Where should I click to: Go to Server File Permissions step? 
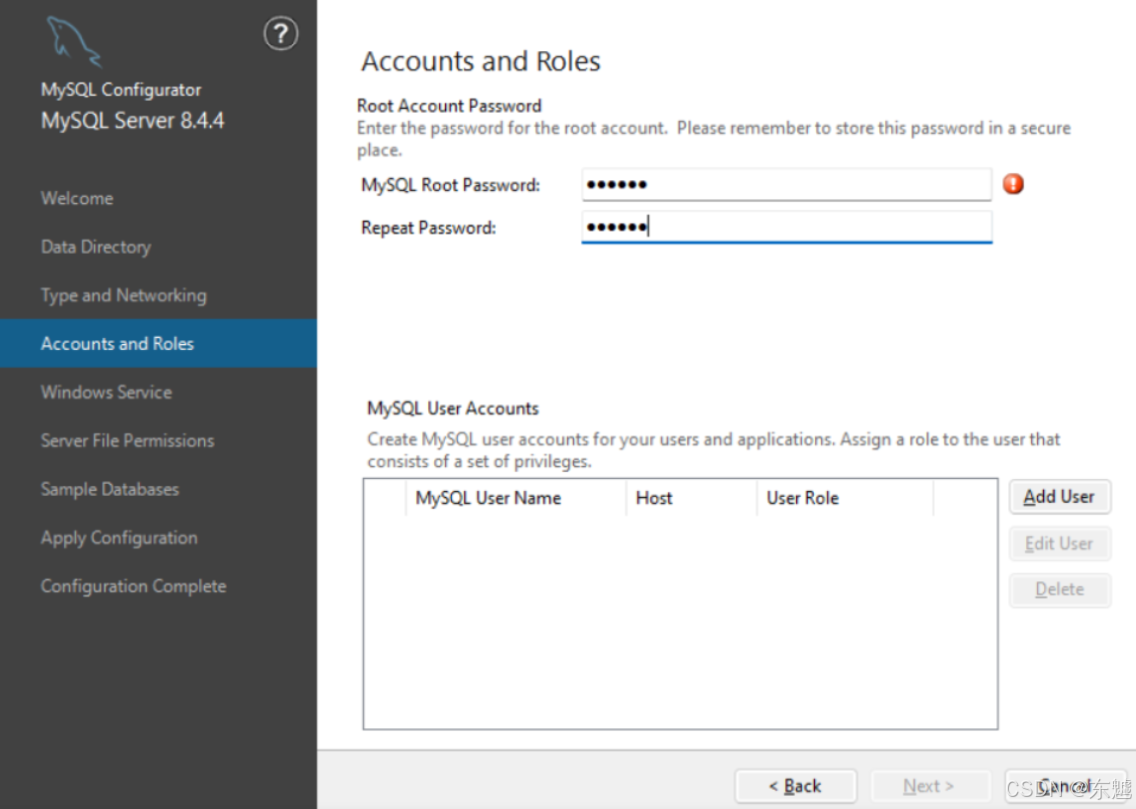tap(128, 440)
